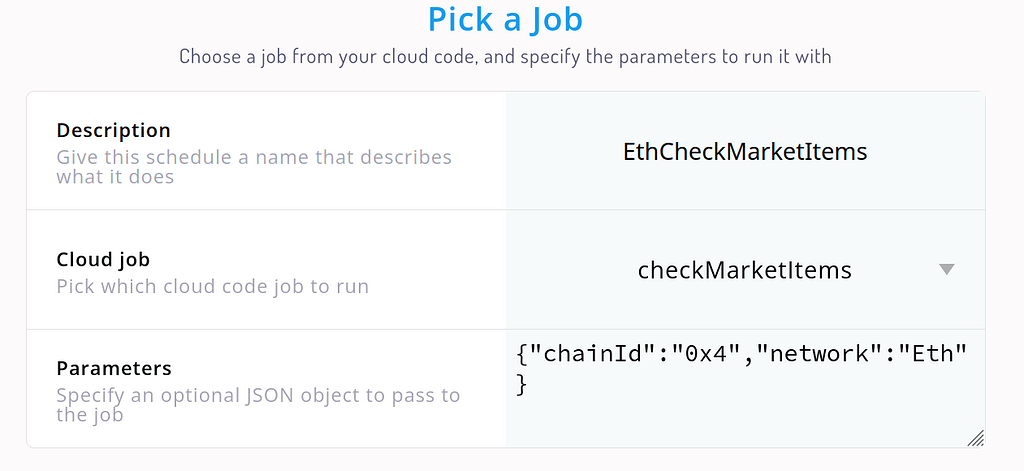This screenshot has height=471, width=1024.
Task: Click the 'Give this schedule a name' hint
Action: (254, 167)
